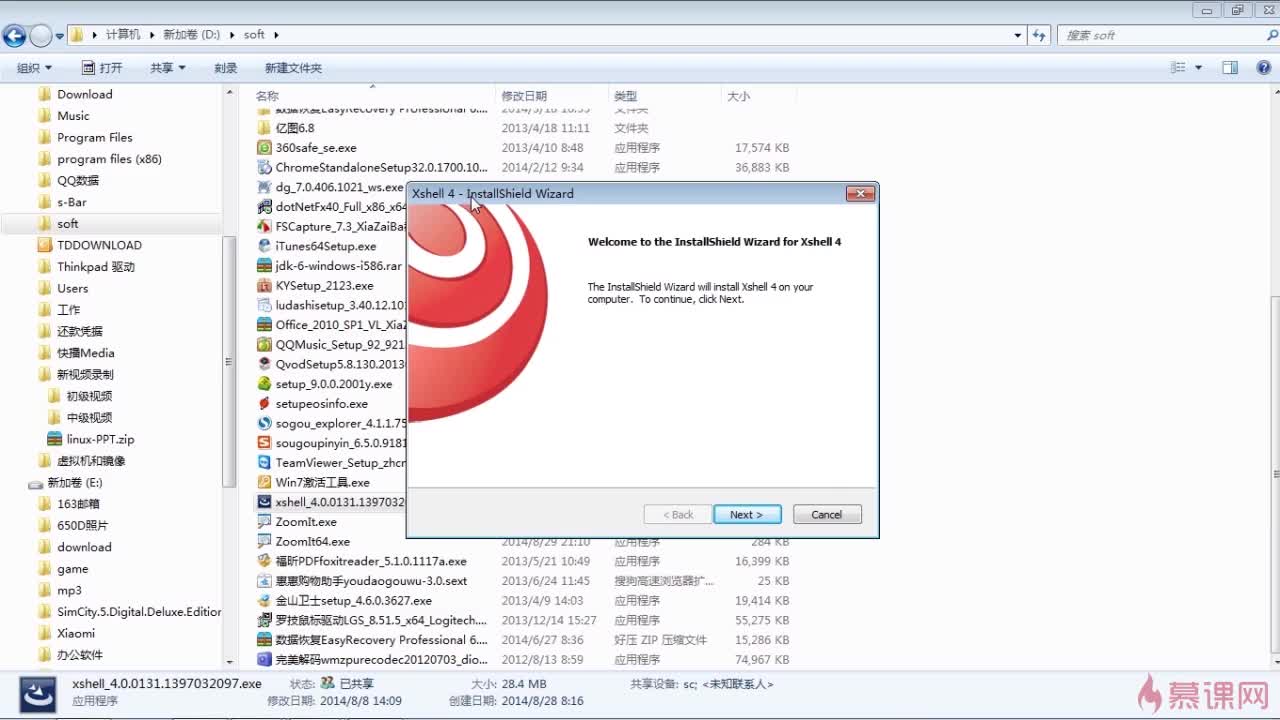Click the scroll-down arrow of the navigation pane
The width and height of the screenshot is (1280, 720).
230,661
